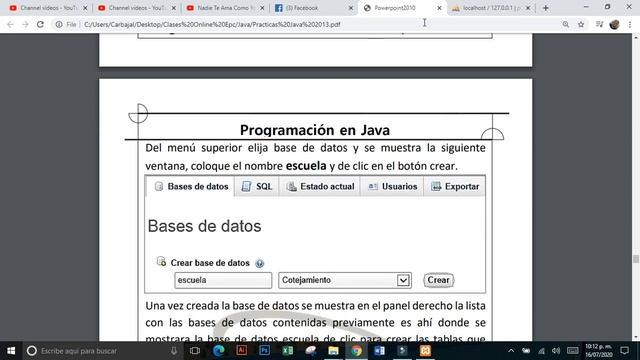Click Chrome's forward navigation arrow
Image resolution: width=640 pixels, height=360 pixels.
pyautogui.click(x=25, y=24)
